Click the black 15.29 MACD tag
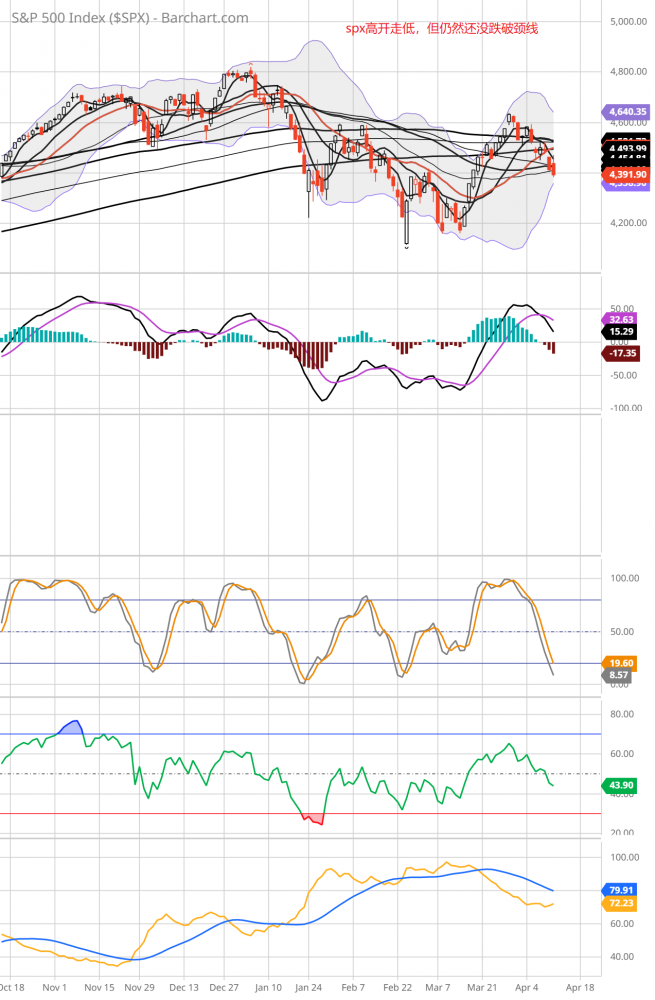 [x=624, y=331]
